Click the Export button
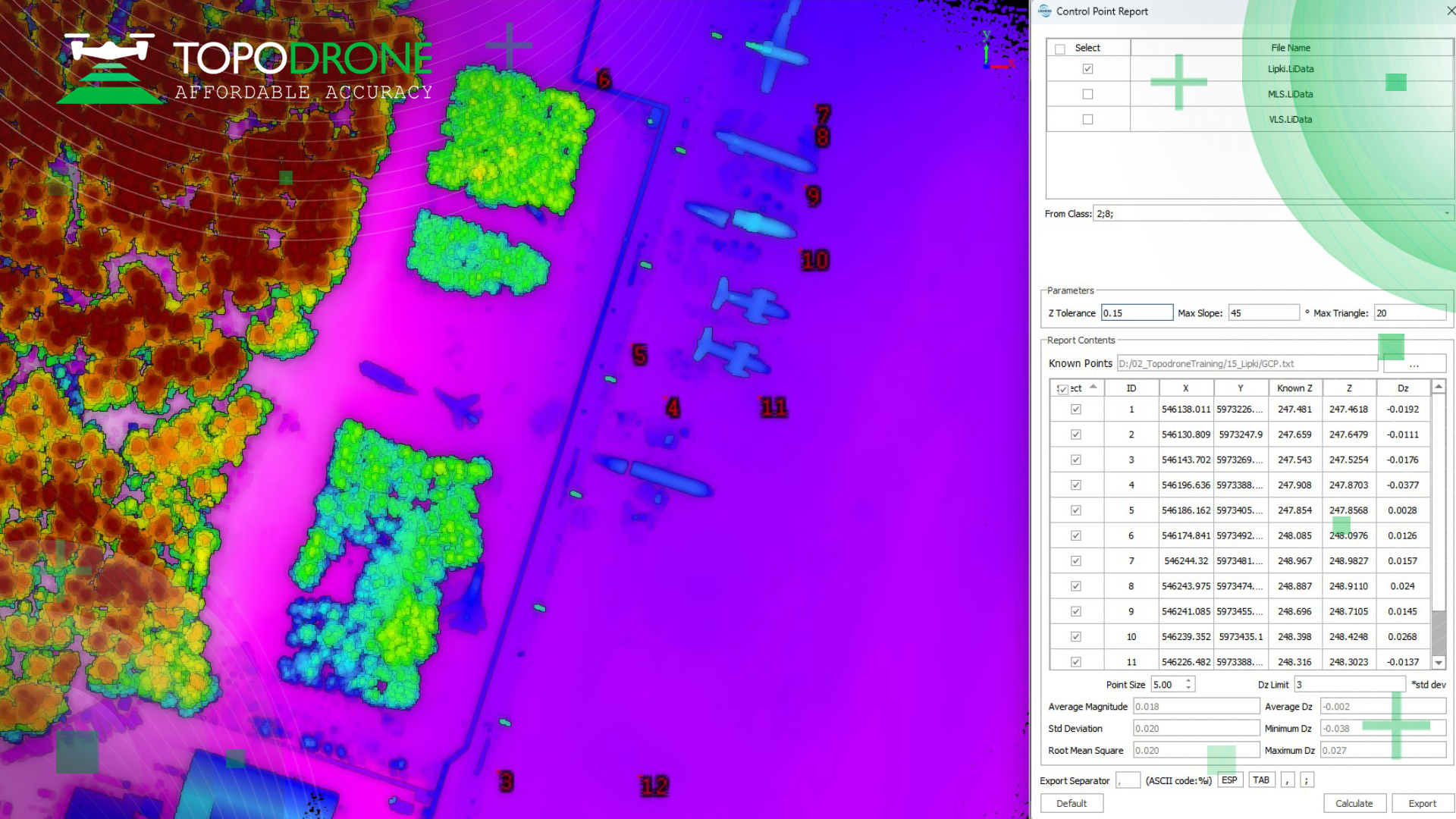Image resolution: width=1456 pixels, height=819 pixels. pyautogui.click(x=1422, y=803)
